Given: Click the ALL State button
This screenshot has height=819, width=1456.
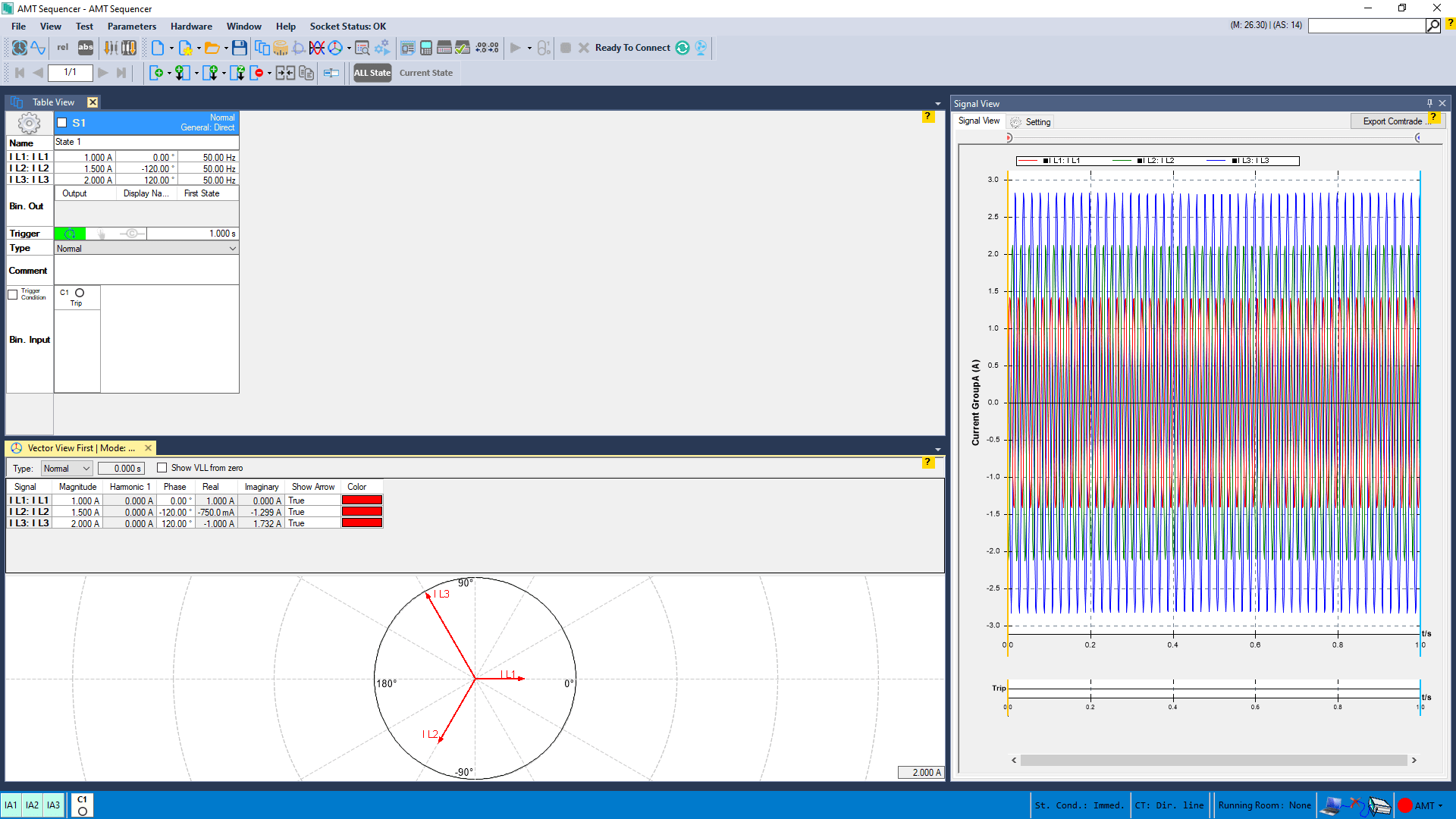Looking at the screenshot, I should (x=372, y=73).
